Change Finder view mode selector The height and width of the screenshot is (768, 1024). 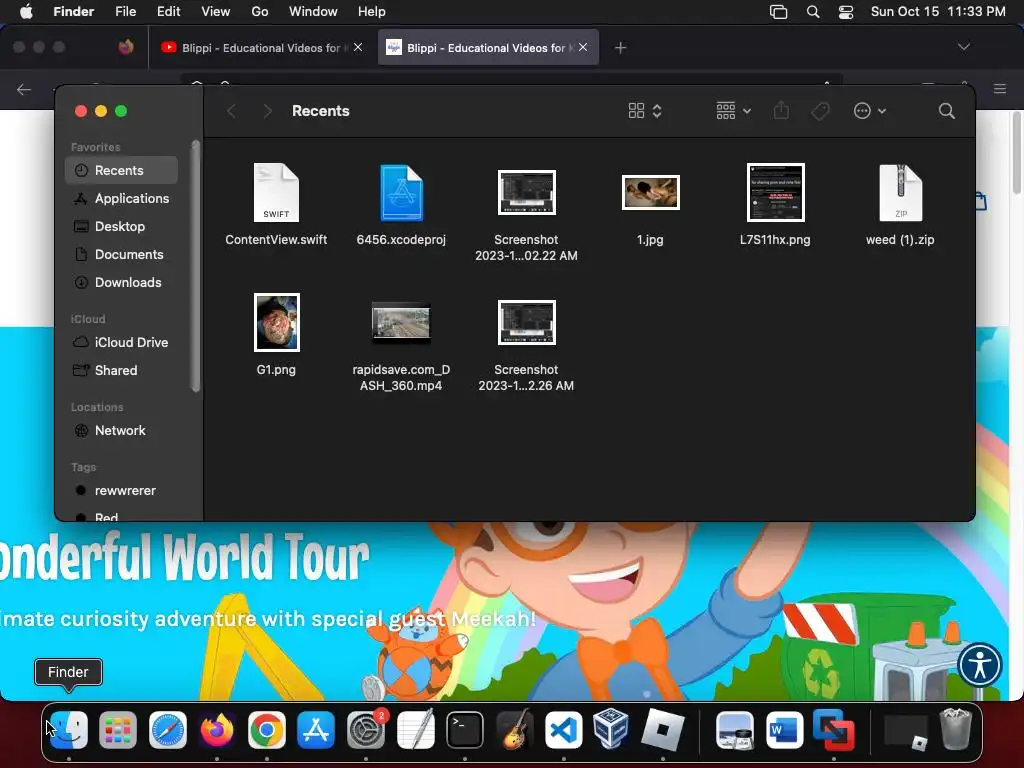645,111
